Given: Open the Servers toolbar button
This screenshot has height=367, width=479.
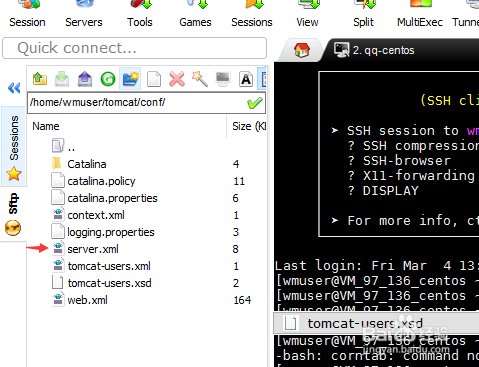Looking at the screenshot, I should pos(84,15).
